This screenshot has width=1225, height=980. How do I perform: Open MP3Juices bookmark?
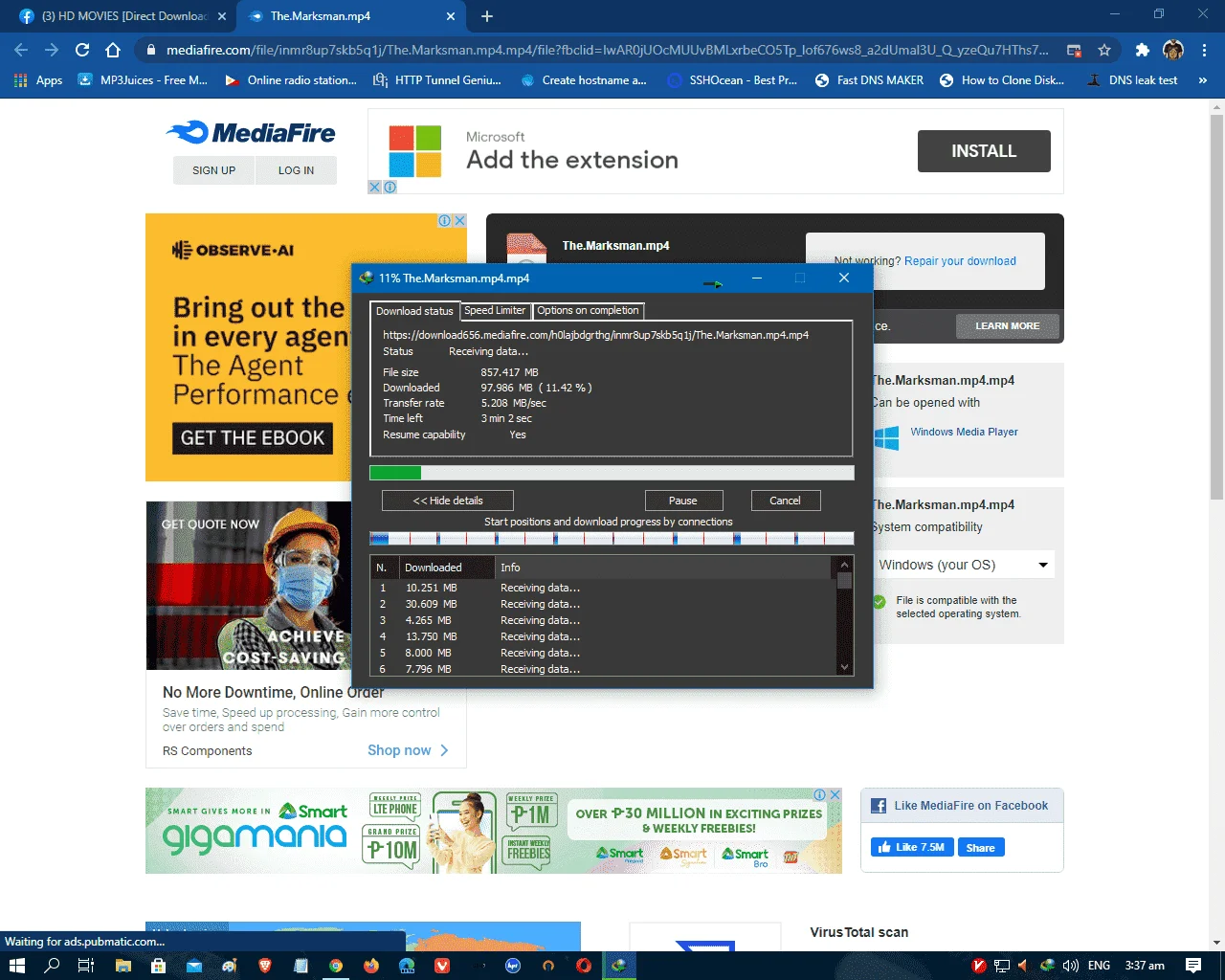tap(143, 80)
